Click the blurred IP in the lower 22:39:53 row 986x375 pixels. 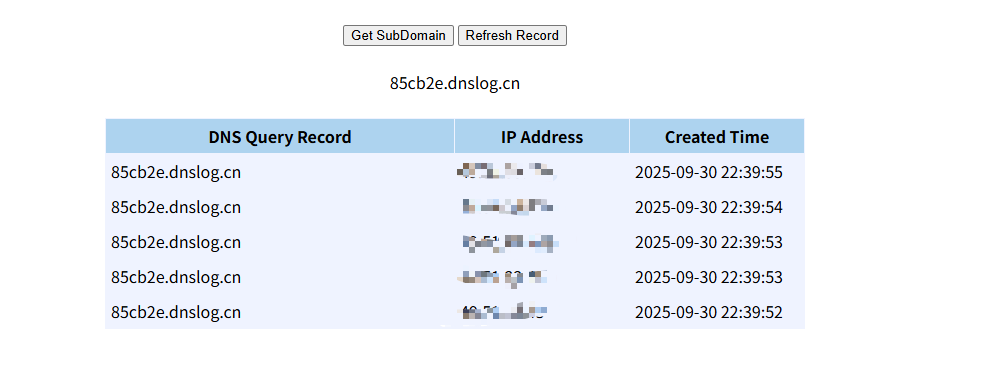coord(504,277)
